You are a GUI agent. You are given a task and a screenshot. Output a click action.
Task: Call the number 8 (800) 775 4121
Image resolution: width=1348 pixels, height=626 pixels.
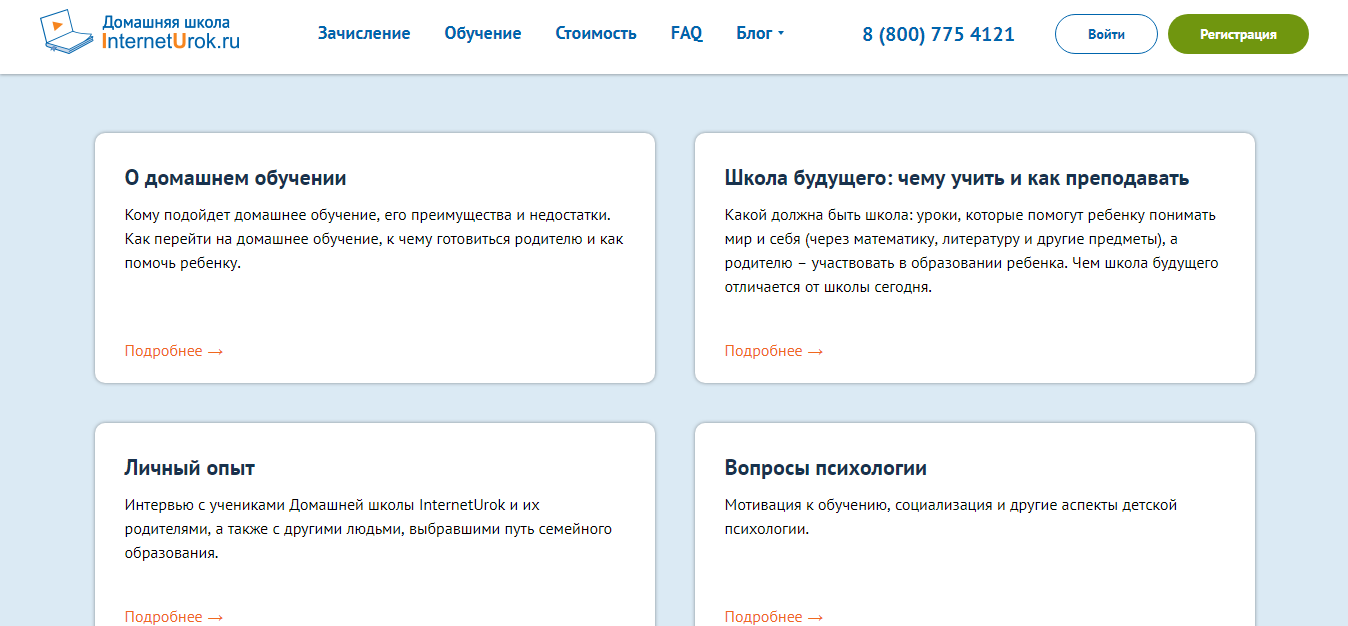pos(938,33)
